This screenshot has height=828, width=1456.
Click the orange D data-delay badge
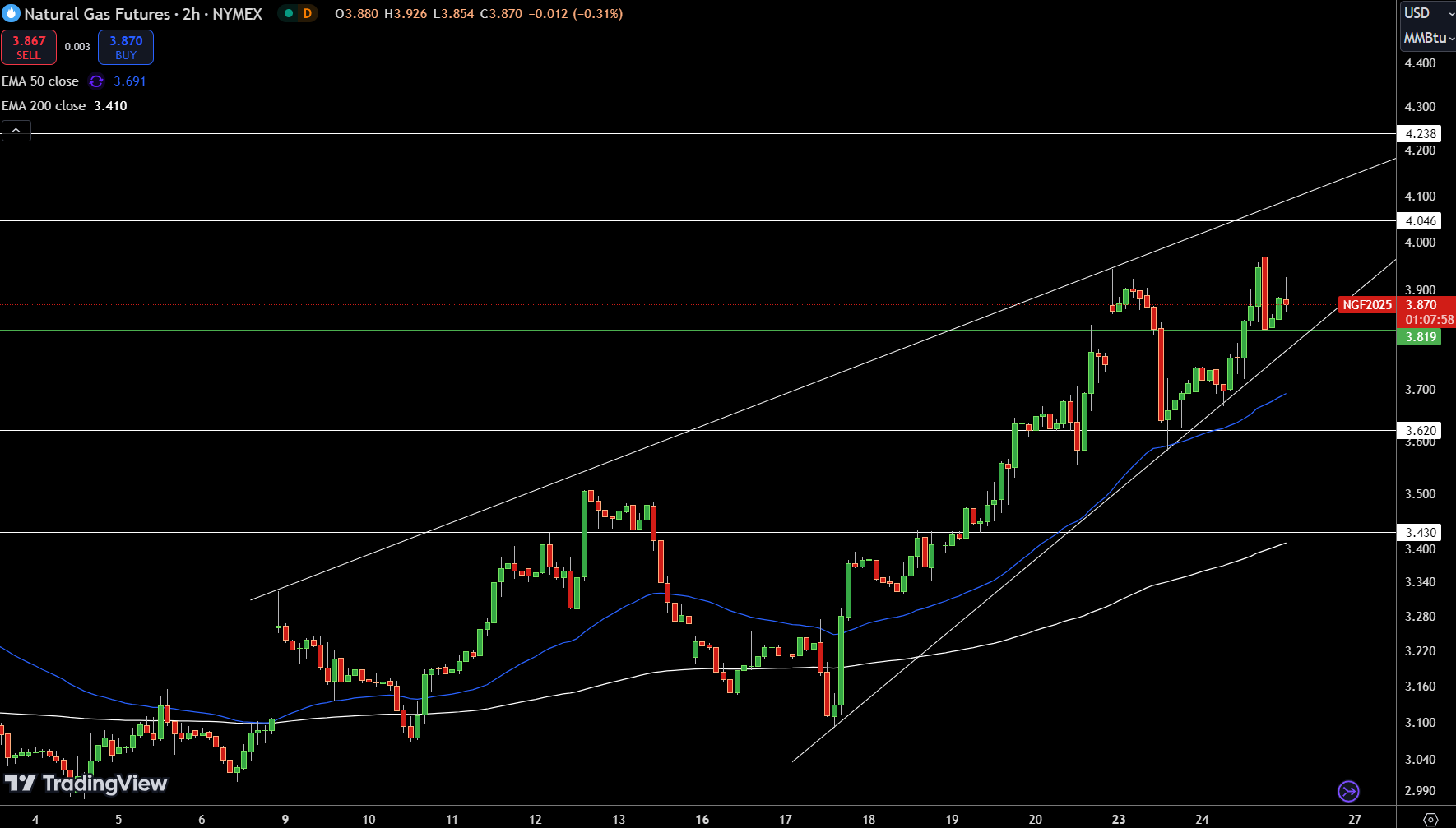pyautogui.click(x=307, y=13)
